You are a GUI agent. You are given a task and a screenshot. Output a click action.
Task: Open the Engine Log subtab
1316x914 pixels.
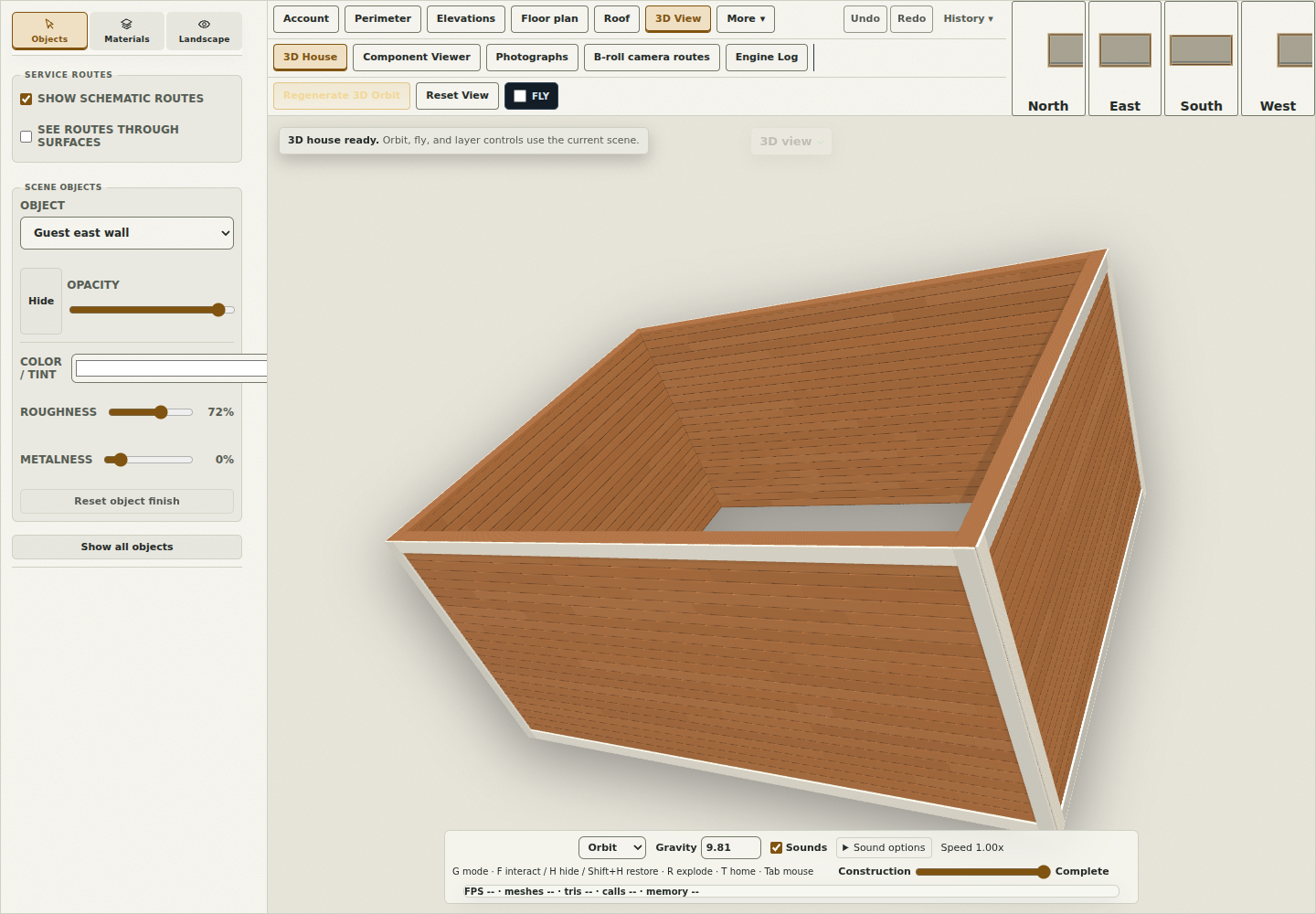[x=767, y=58]
